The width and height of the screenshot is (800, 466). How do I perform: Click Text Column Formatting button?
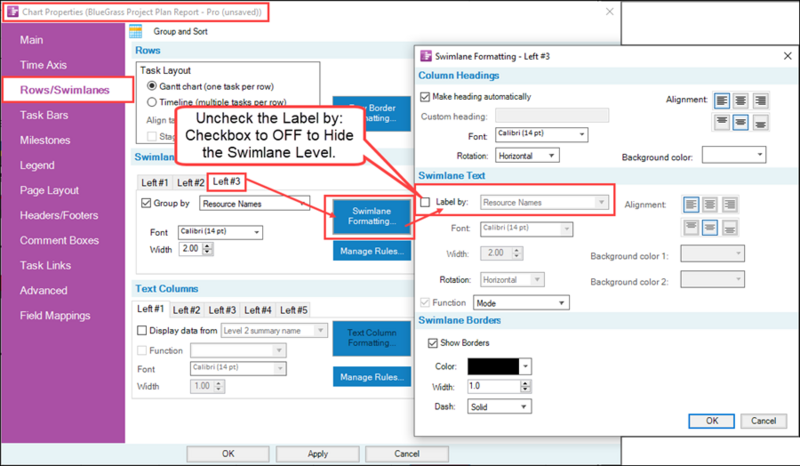[371, 338]
